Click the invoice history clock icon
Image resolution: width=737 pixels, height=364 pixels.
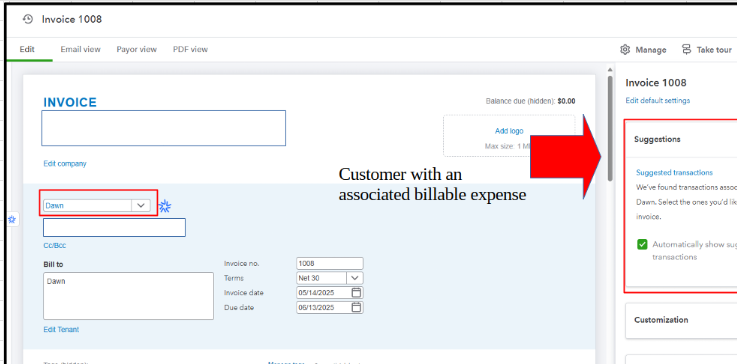click(x=28, y=19)
